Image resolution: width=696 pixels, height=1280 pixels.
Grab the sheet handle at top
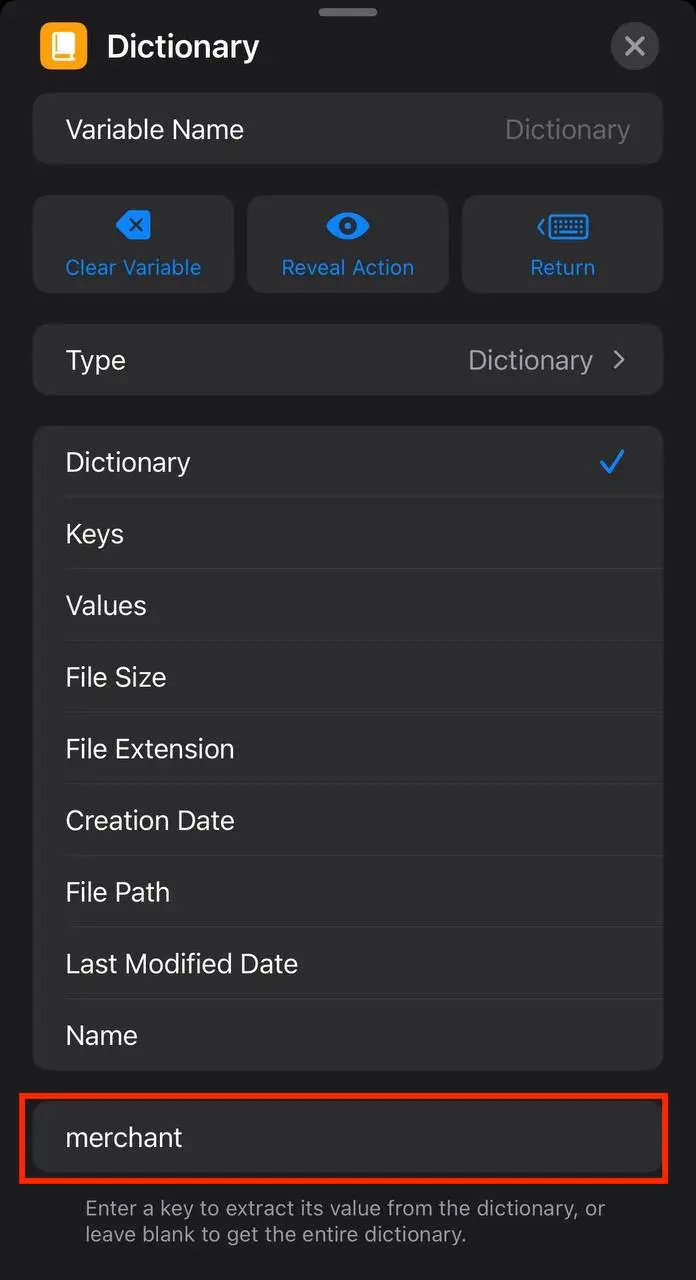coord(348,12)
